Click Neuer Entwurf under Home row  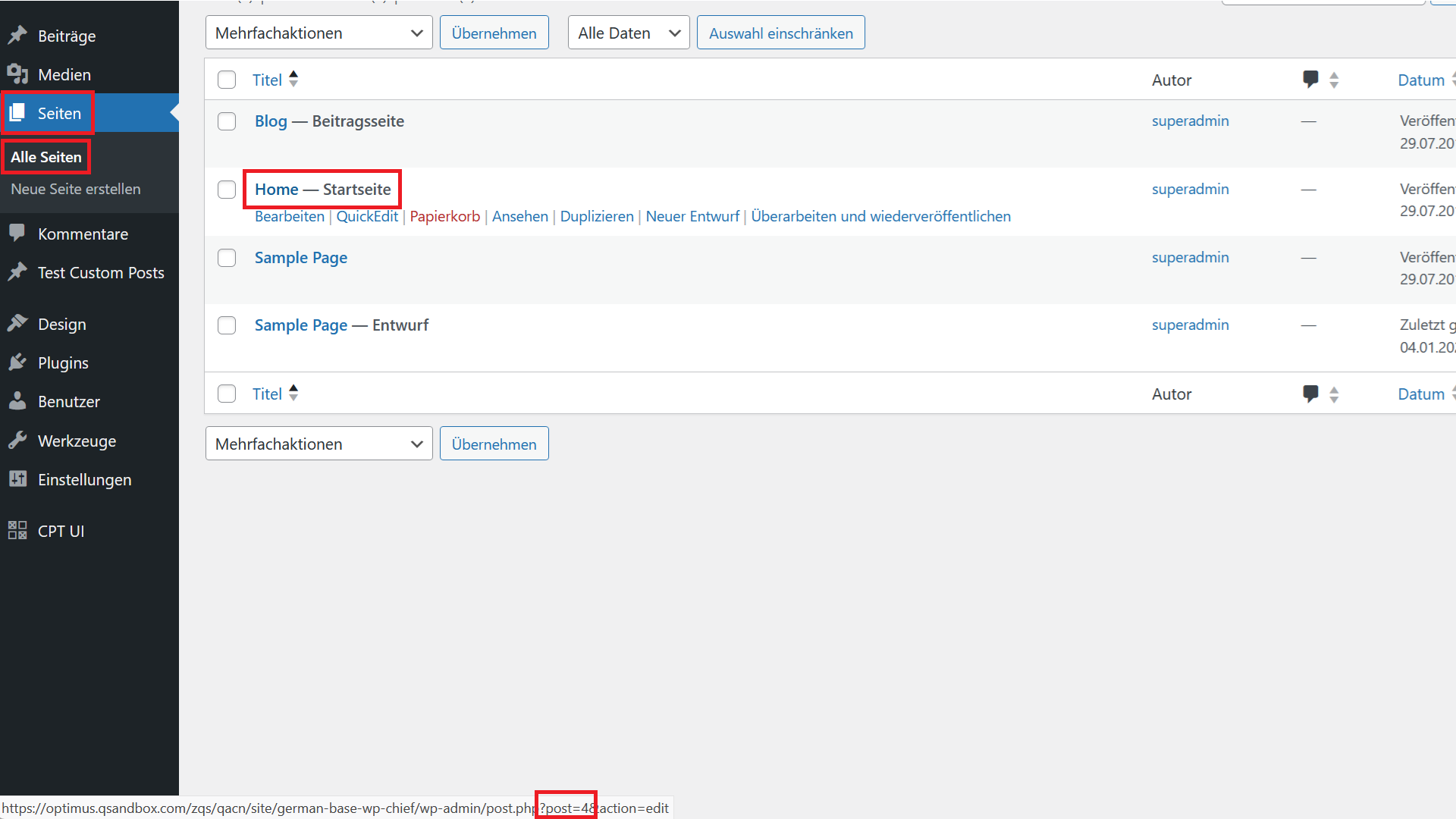(x=692, y=216)
